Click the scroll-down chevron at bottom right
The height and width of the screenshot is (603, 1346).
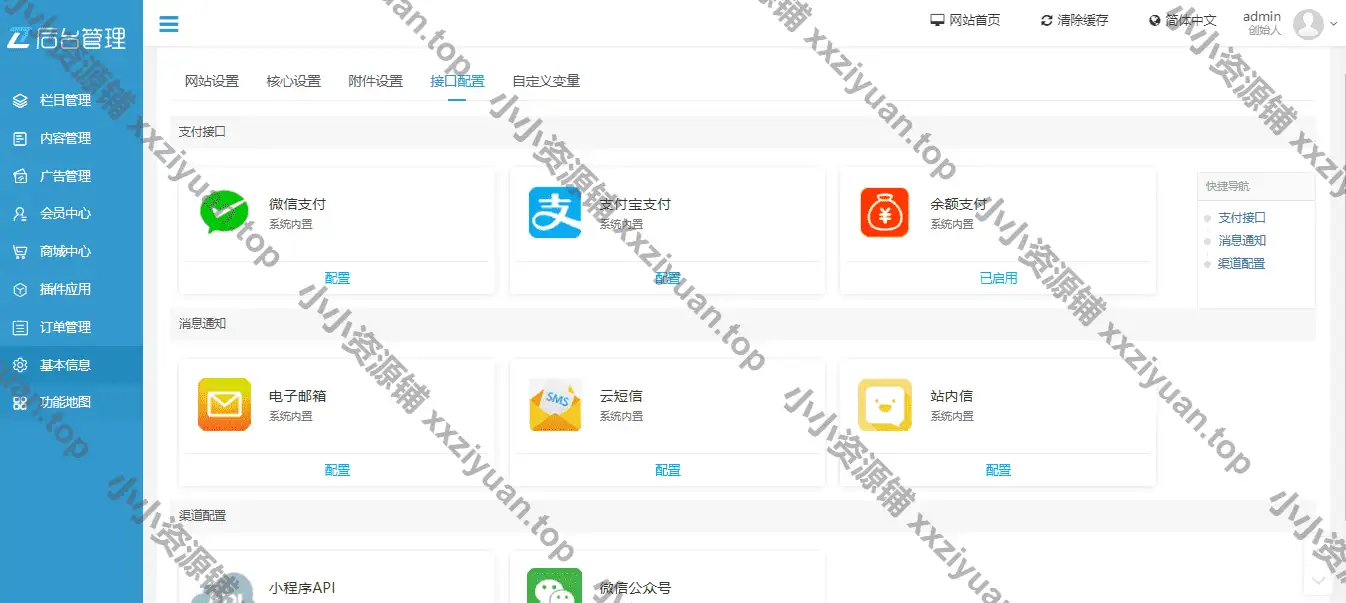pos(1318,580)
